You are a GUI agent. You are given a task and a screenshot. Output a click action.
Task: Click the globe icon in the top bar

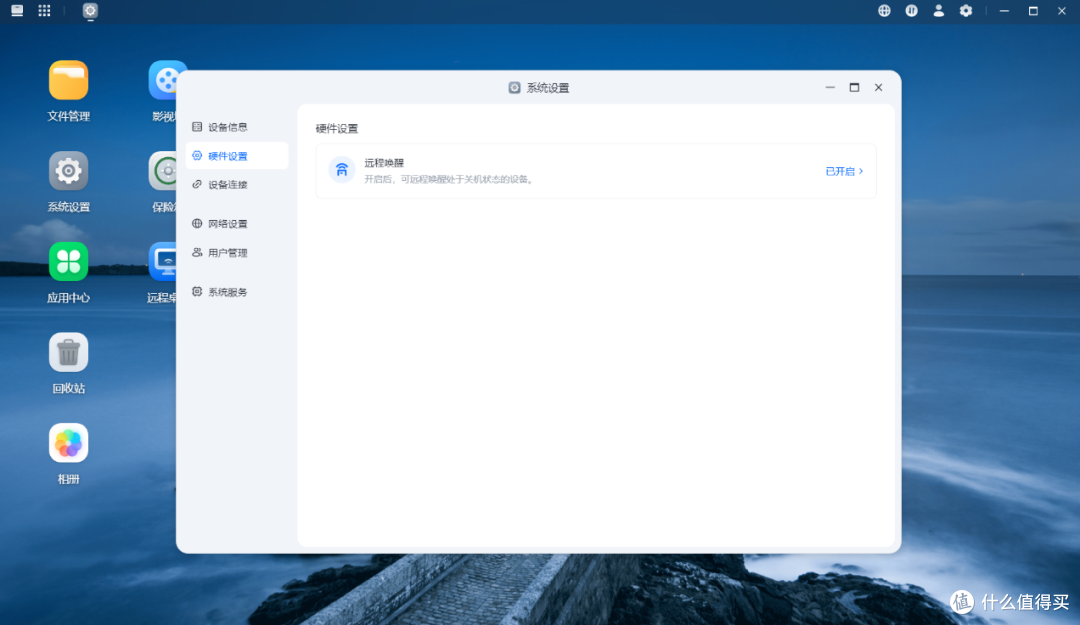pos(884,10)
